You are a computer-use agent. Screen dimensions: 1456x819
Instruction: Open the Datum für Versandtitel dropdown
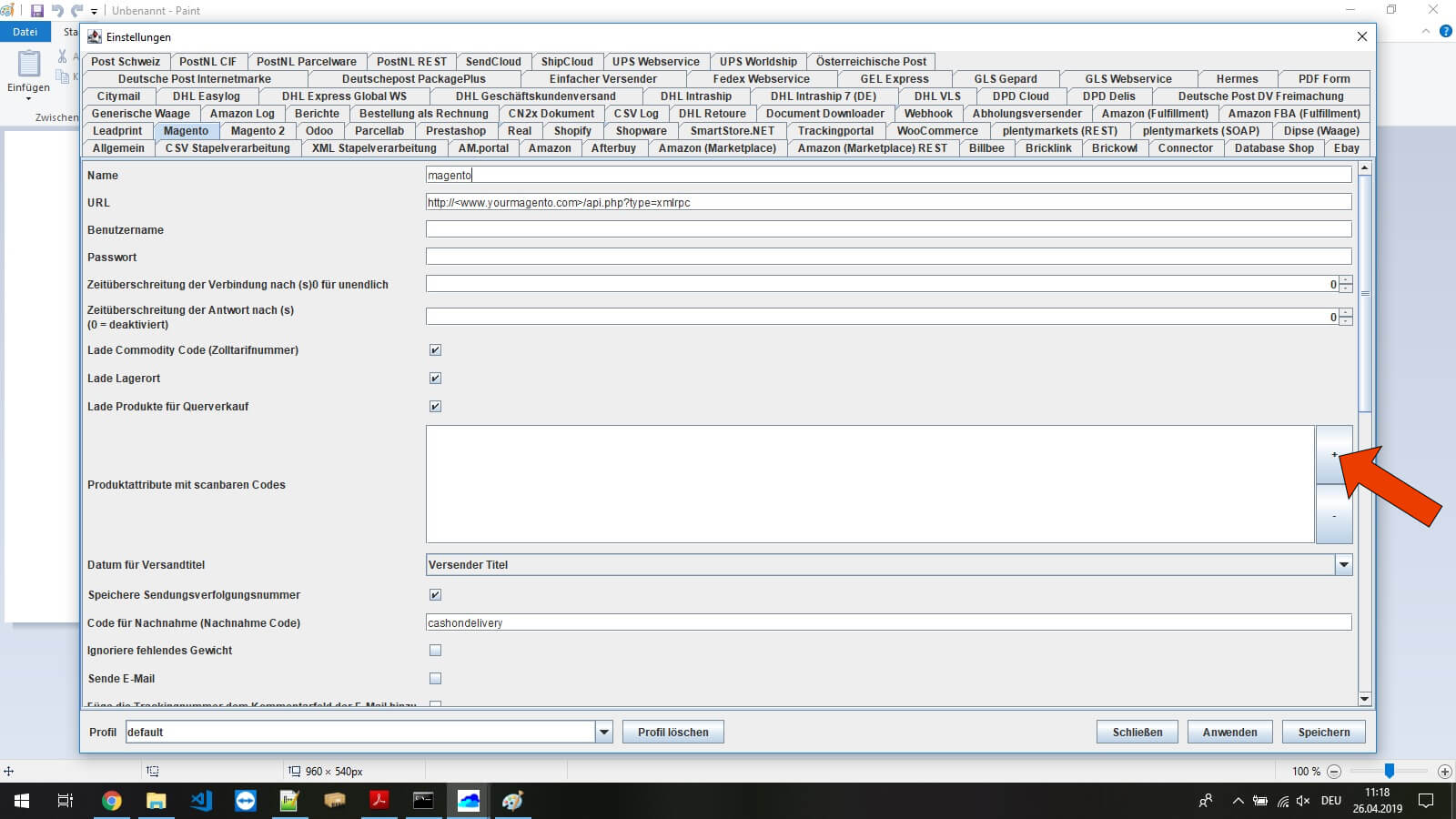[x=1343, y=565]
